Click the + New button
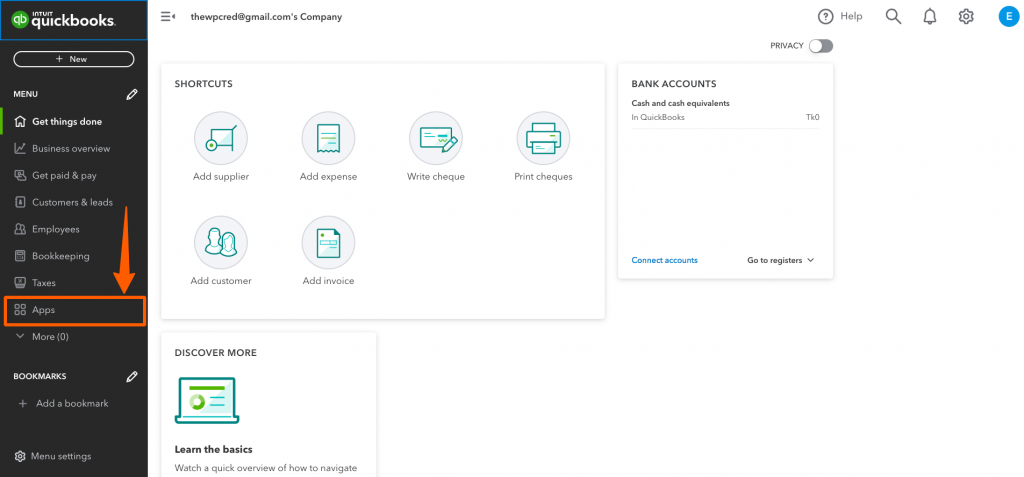Screen dimensions: 1024x477 pos(74,59)
